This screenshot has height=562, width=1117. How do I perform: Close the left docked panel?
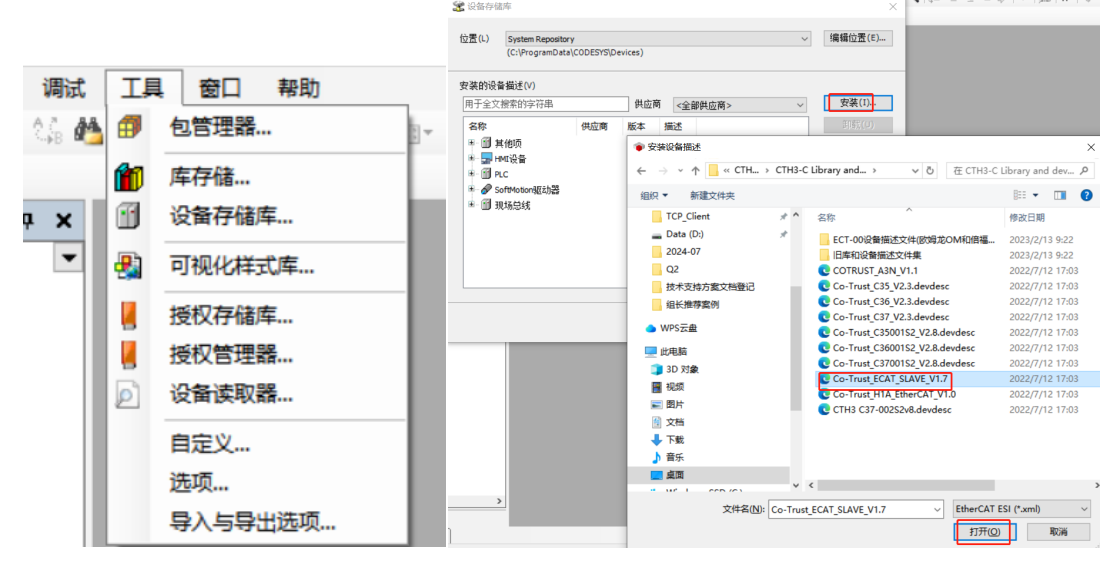(x=63, y=221)
